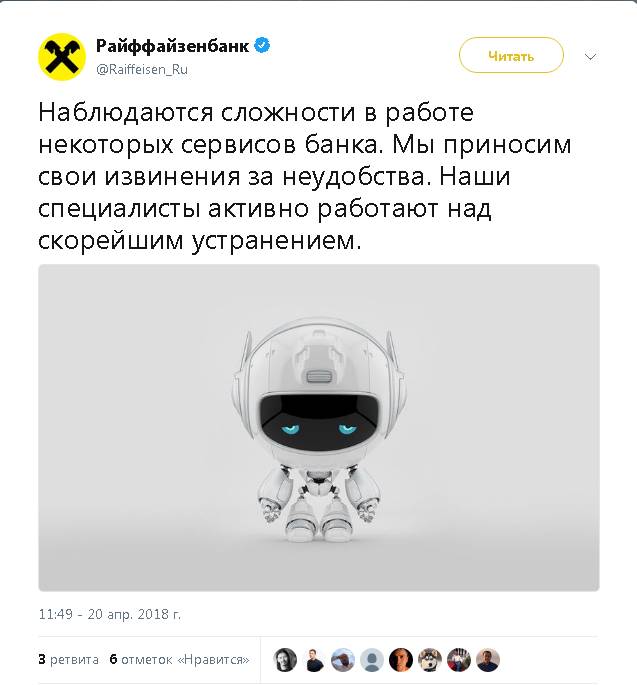Expand the tweet options chevron
Screen dimensions: 637x685
tap(590, 56)
